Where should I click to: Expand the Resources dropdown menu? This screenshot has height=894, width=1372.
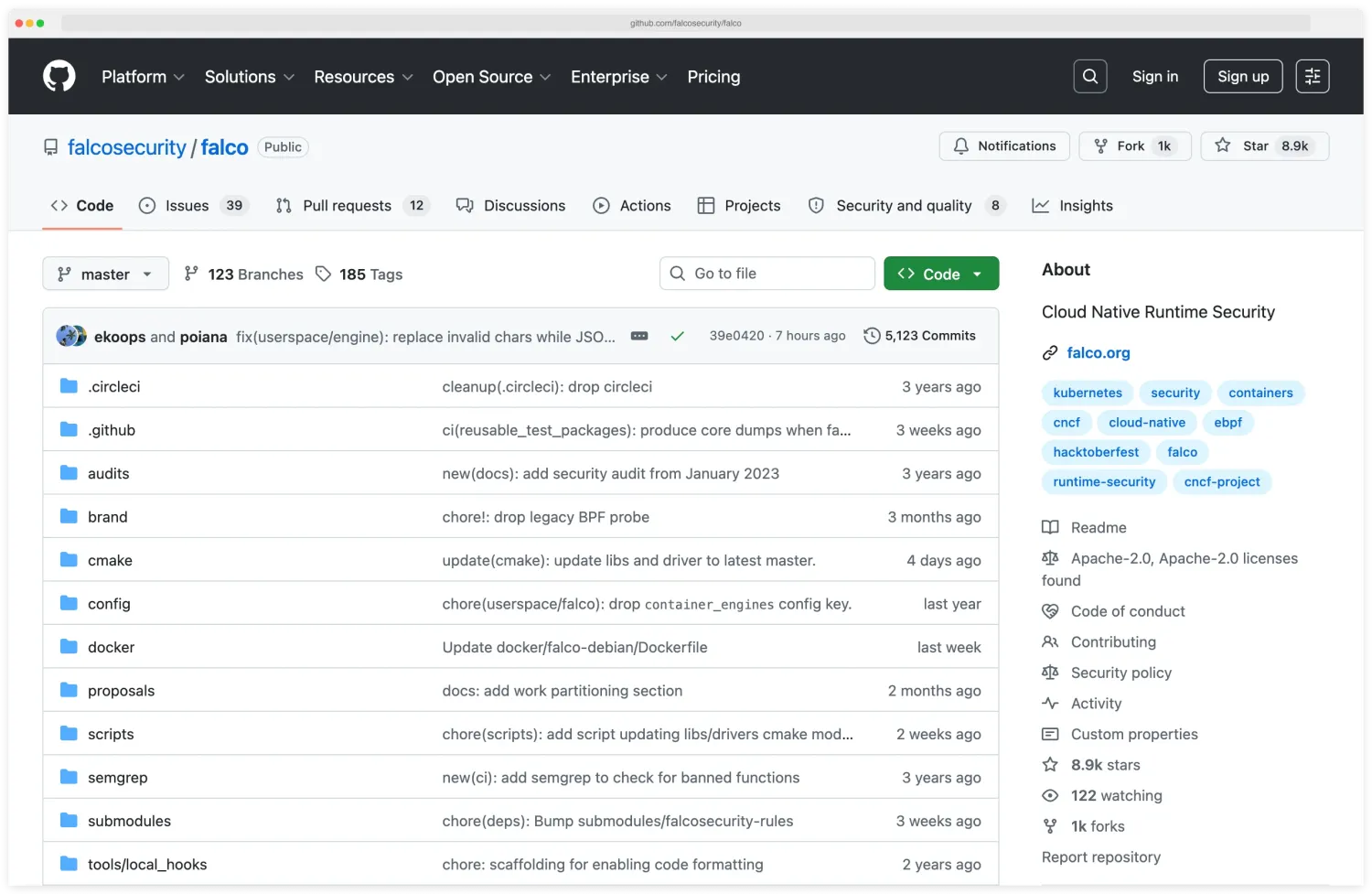coord(364,77)
